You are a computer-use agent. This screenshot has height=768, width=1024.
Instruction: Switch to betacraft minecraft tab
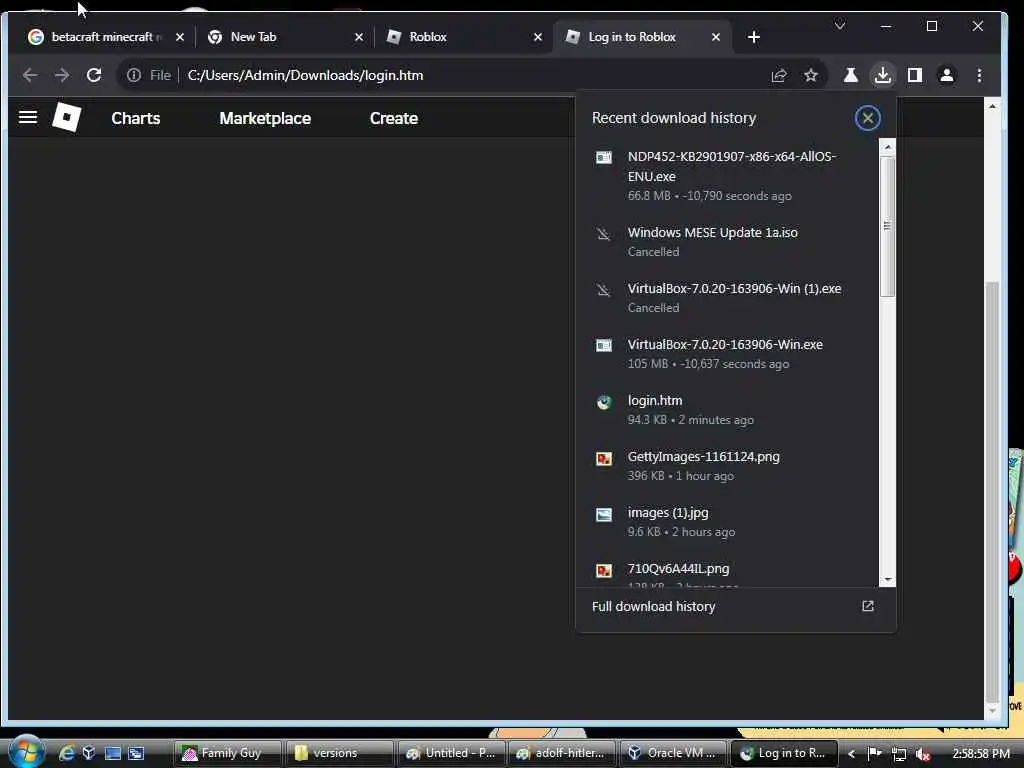tap(104, 37)
